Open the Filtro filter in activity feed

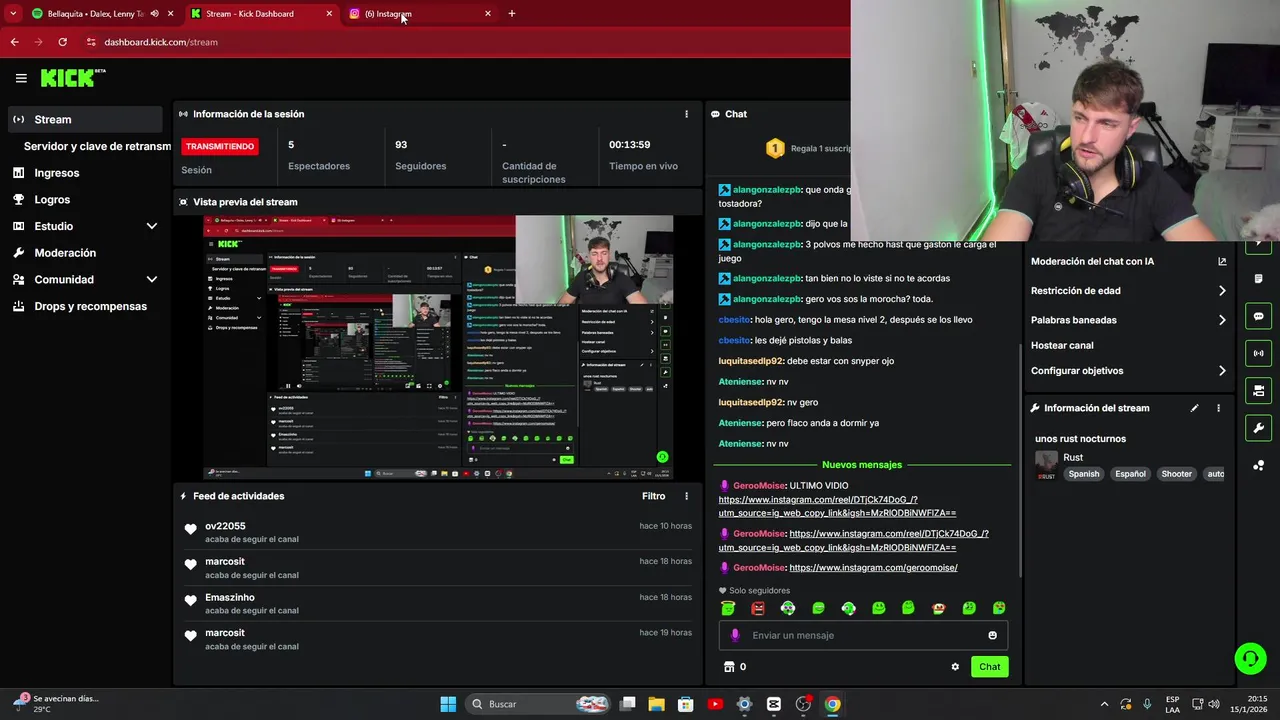(x=653, y=496)
